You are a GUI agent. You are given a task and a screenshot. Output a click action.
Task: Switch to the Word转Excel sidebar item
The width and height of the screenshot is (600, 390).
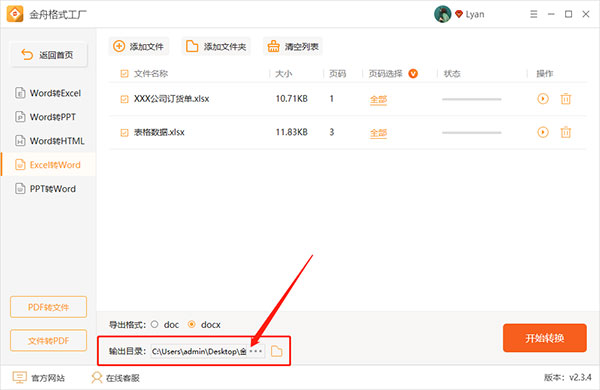pyautogui.click(x=48, y=93)
